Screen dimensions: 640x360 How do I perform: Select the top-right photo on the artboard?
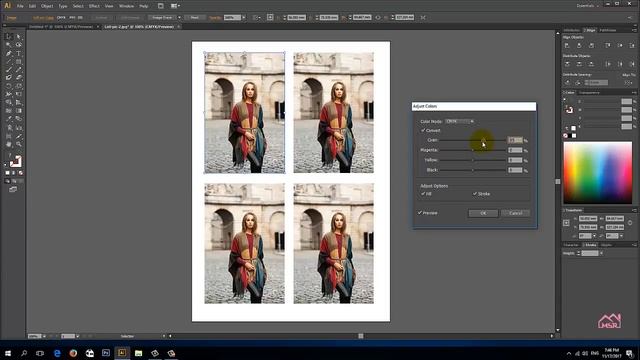pyautogui.click(x=333, y=112)
